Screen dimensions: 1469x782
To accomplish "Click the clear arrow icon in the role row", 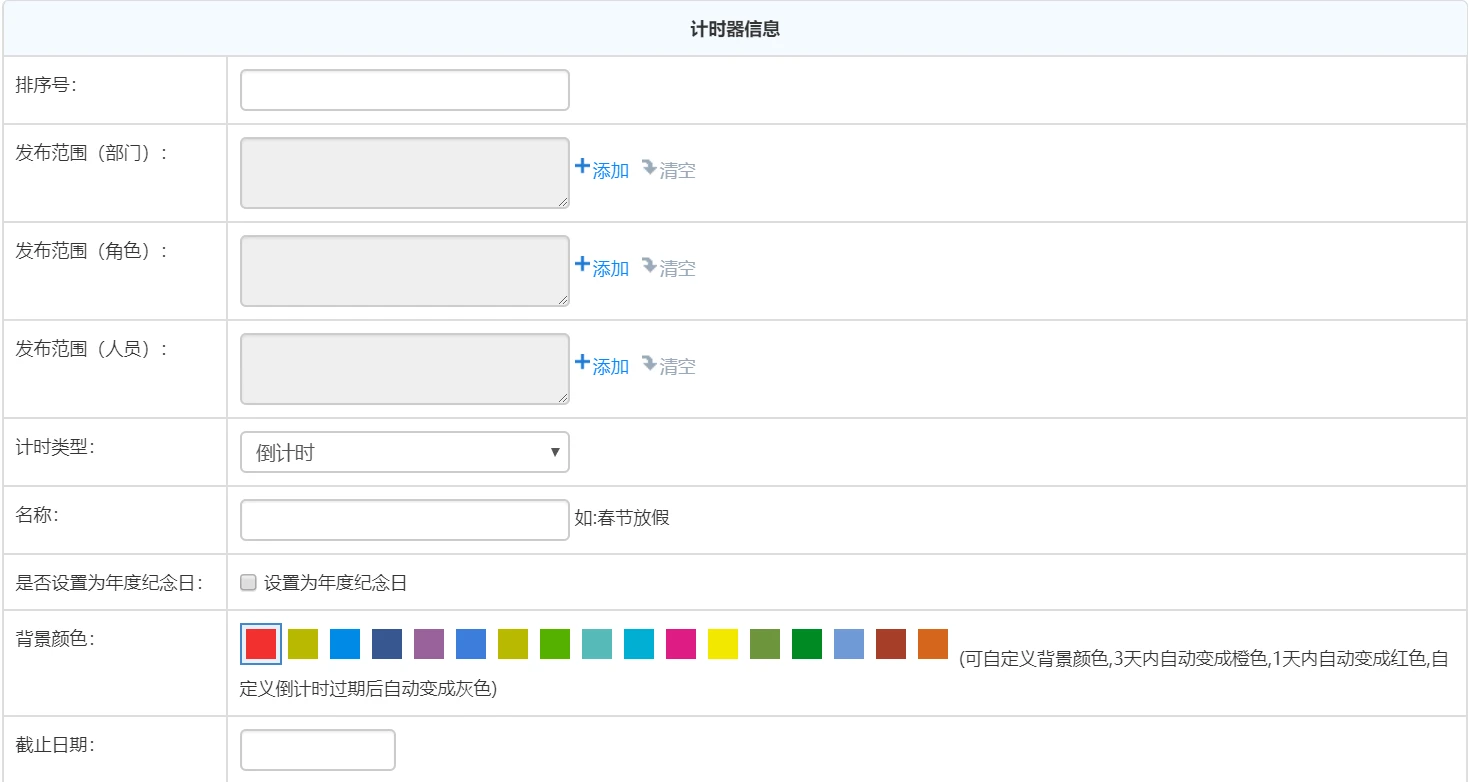I will [x=649, y=264].
